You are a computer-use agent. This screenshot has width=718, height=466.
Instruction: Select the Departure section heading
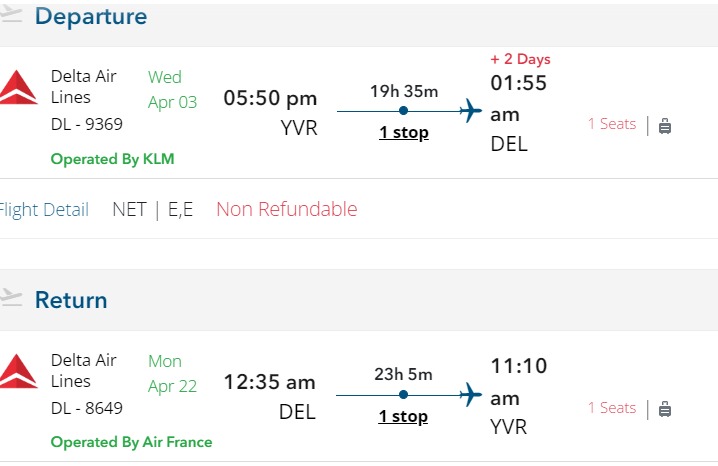91,16
